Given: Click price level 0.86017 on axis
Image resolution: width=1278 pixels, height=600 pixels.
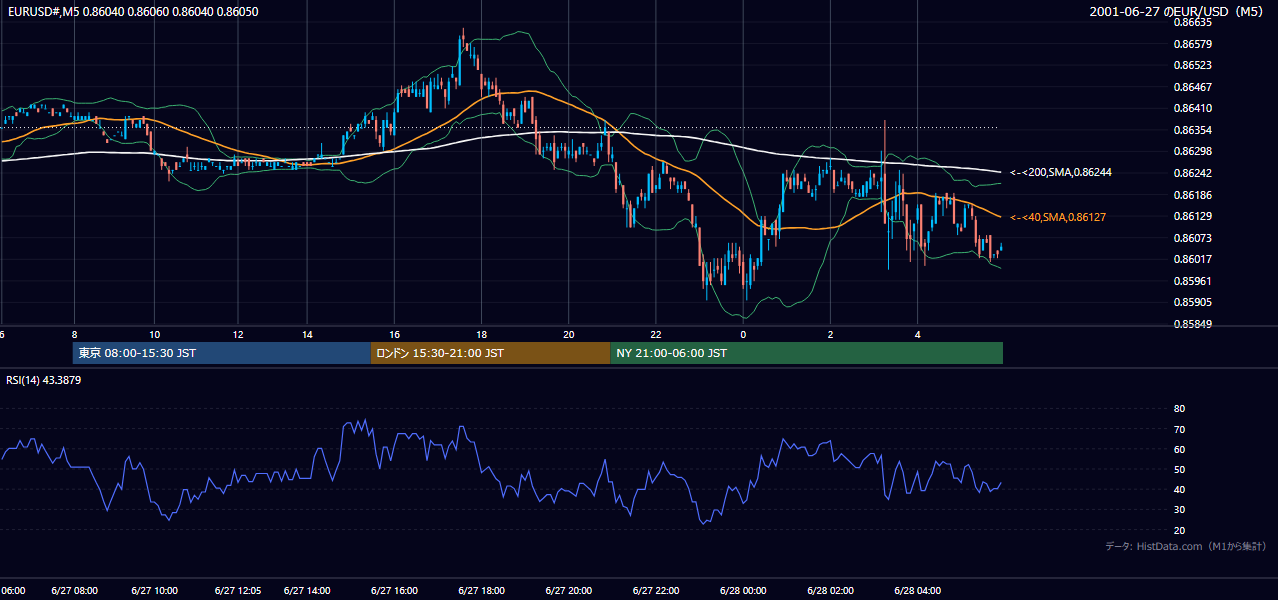Looking at the screenshot, I should [1192, 259].
